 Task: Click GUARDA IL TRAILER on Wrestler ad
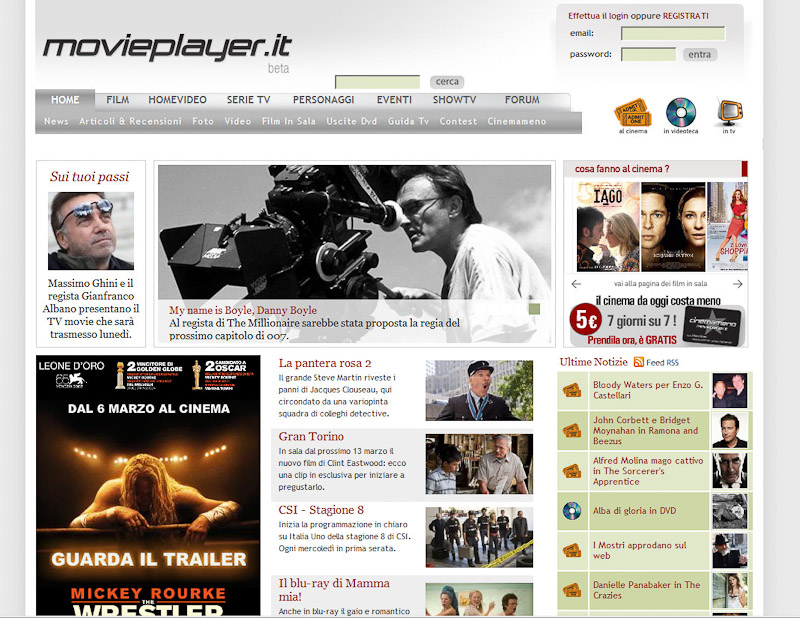149,559
